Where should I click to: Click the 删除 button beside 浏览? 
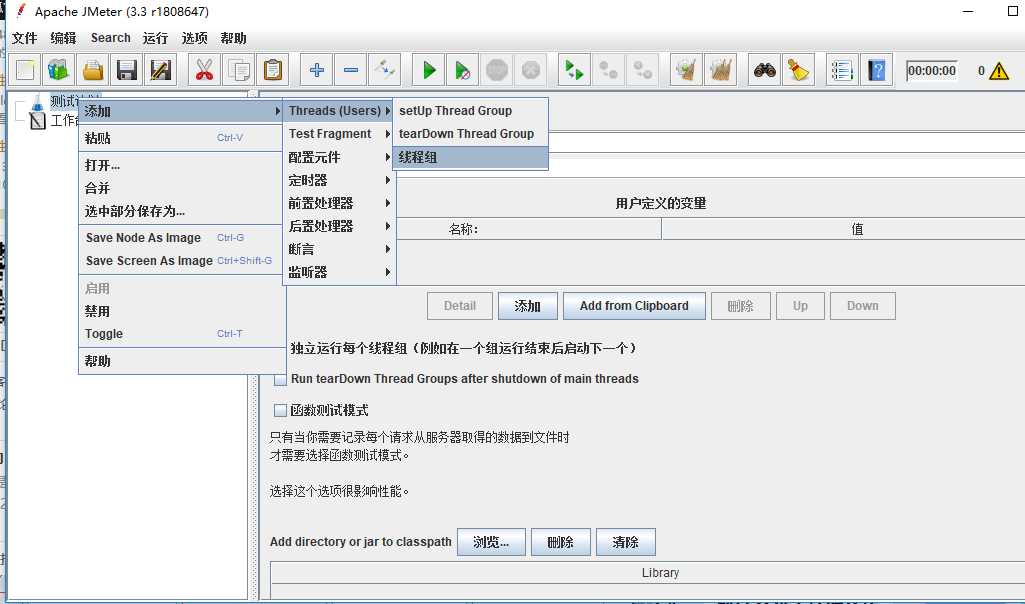(561, 542)
